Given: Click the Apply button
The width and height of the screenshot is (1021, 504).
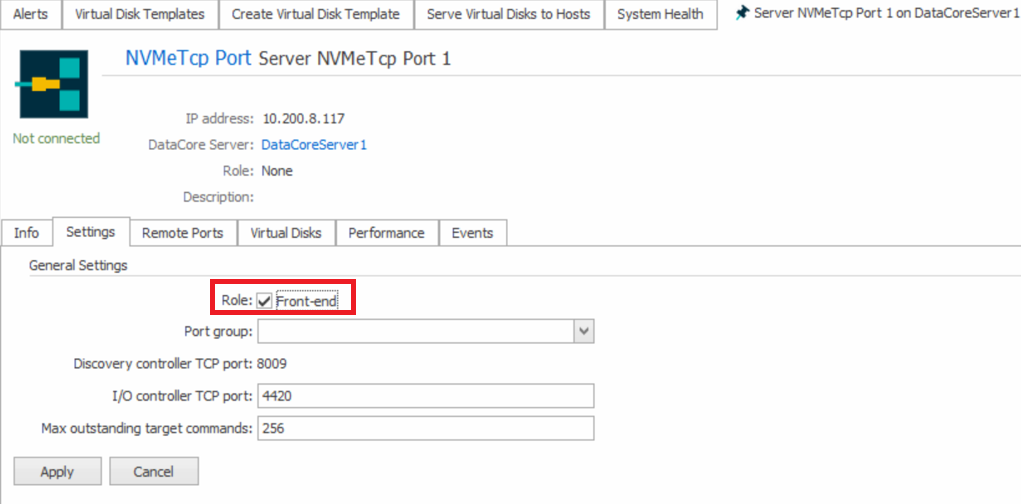Looking at the screenshot, I should pos(57,471).
